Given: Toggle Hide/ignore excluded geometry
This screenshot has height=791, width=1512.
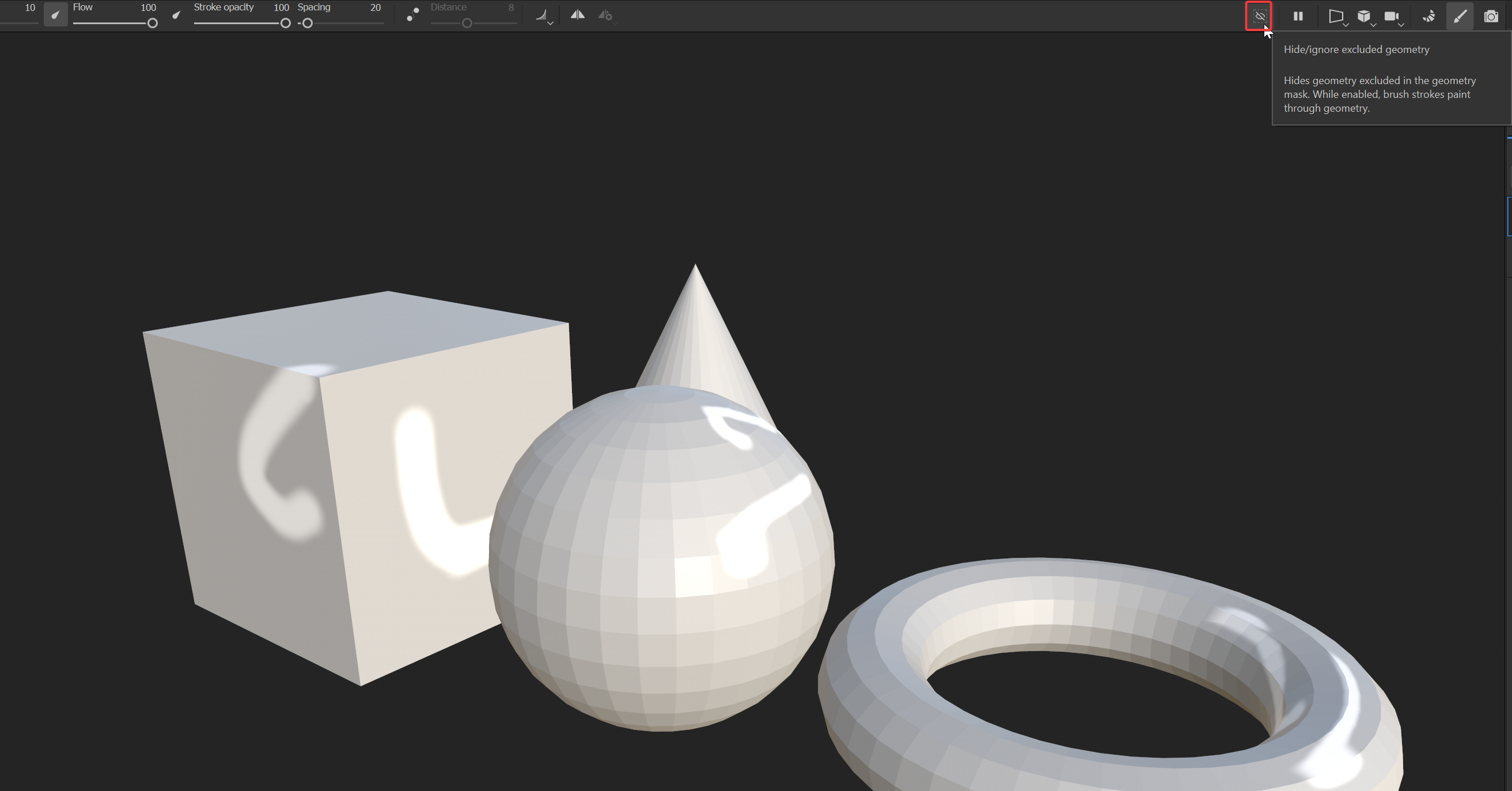Looking at the screenshot, I should [x=1259, y=17].
